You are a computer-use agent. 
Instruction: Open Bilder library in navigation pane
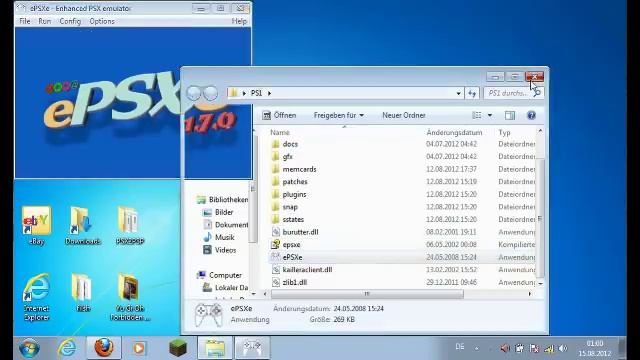point(224,212)
